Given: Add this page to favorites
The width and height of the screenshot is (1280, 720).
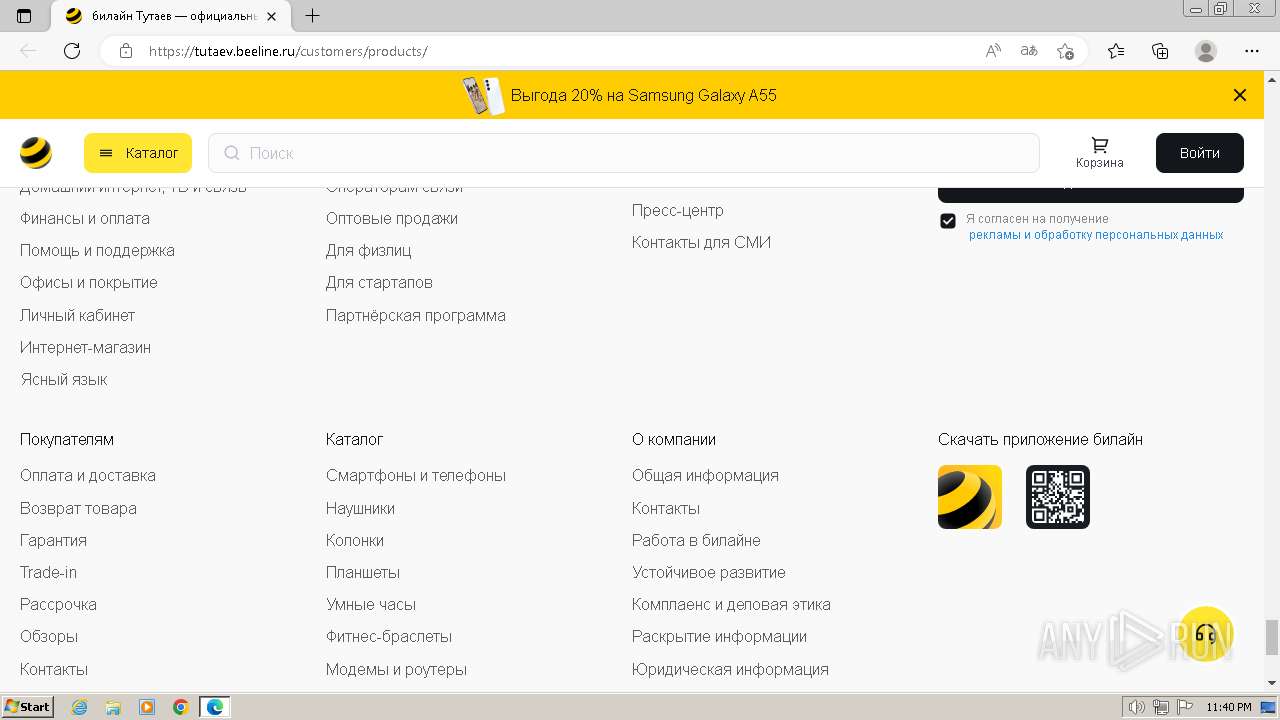Looking at the screenshot, I should pyautogui.click(x=1065, y=51).
